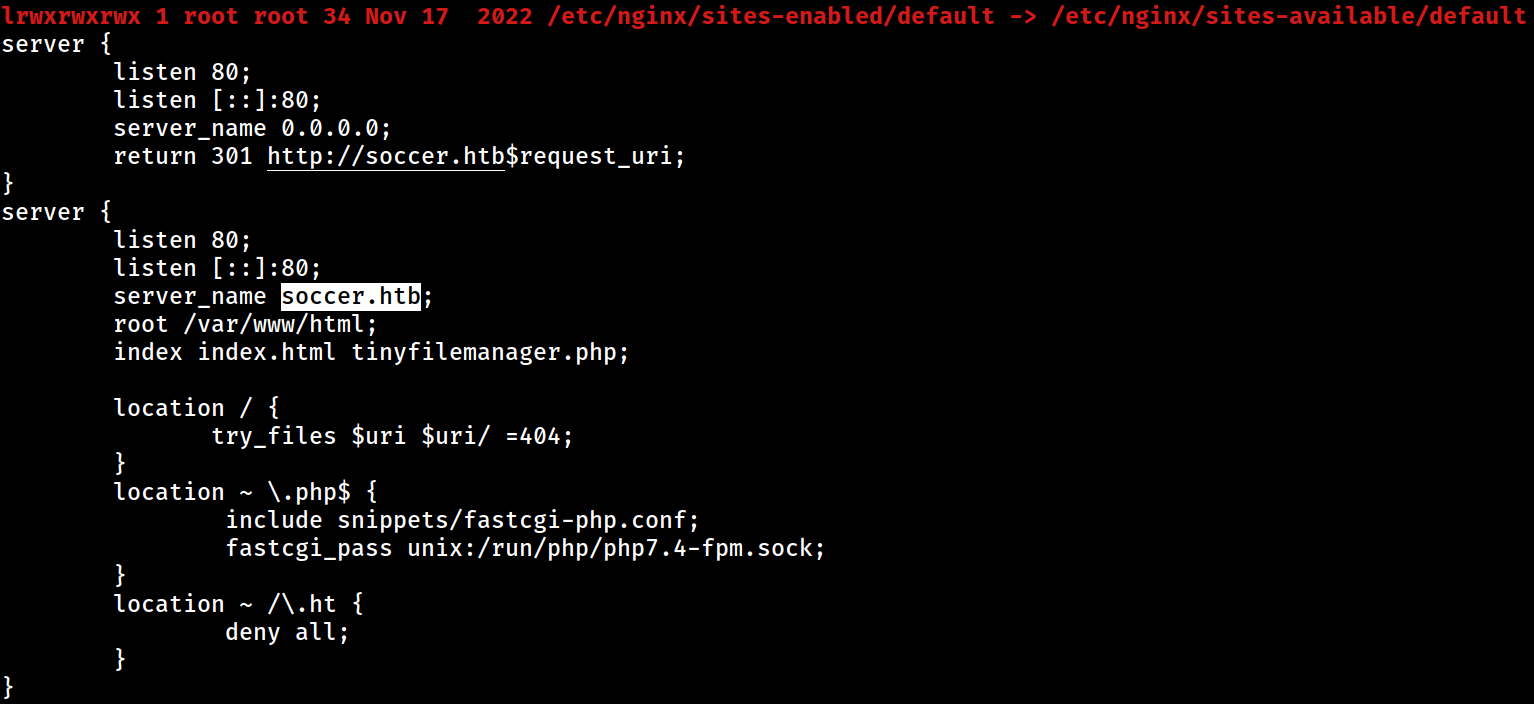Click the return 301 status code
Screen dimensions: 1534x704
click(x=232, y=156)
